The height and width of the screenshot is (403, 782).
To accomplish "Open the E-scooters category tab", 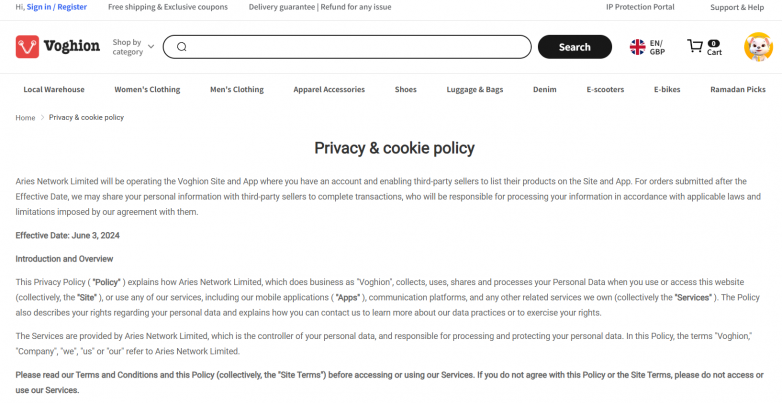I will 605,89.
